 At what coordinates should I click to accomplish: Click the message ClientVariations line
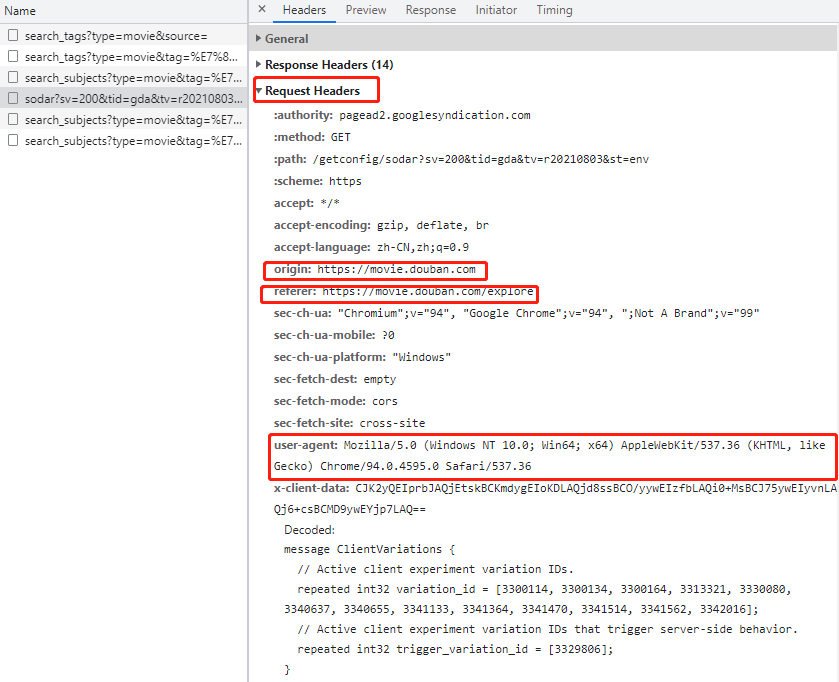[x=369, y=549]
